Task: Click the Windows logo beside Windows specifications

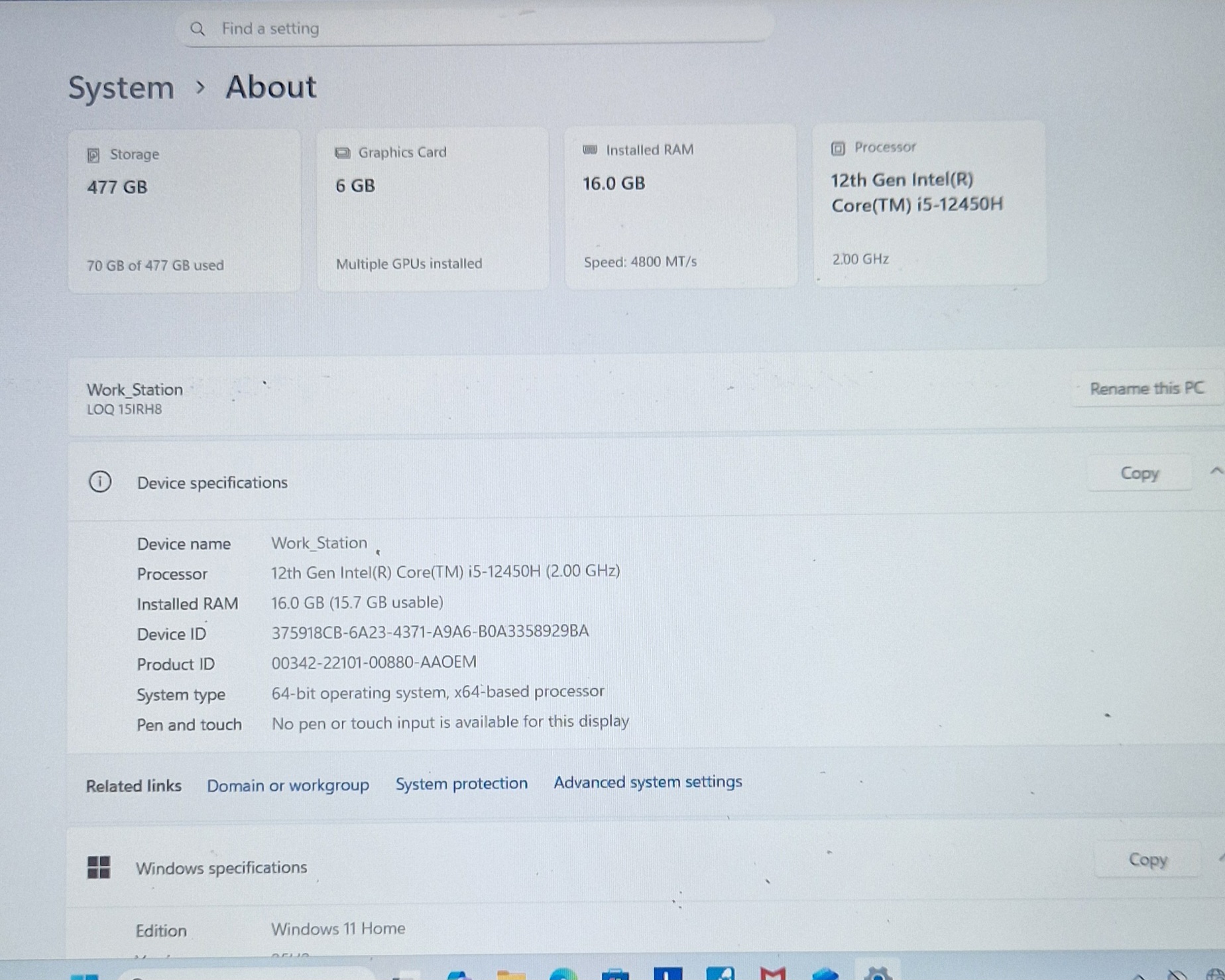Action: pyautogui.click(x=99, y=867)
